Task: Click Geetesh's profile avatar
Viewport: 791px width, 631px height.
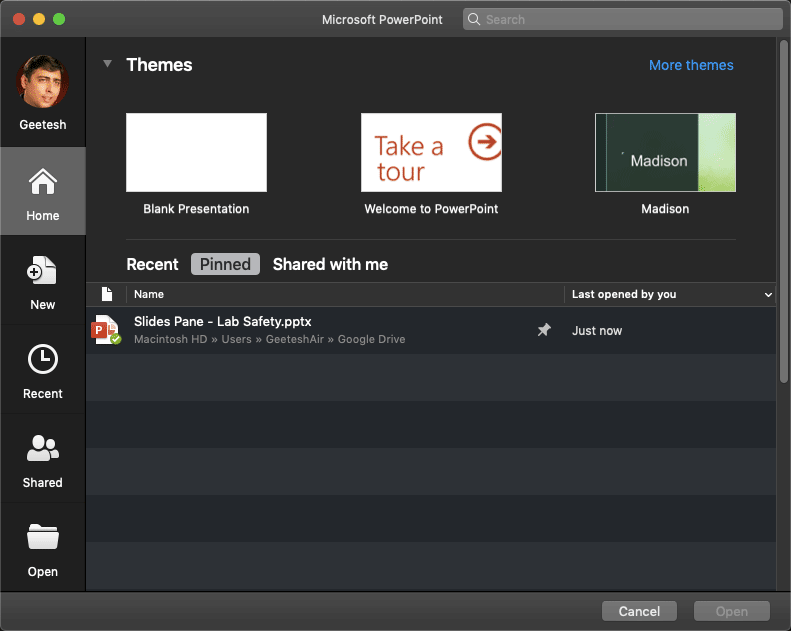Action: [42, 81]
